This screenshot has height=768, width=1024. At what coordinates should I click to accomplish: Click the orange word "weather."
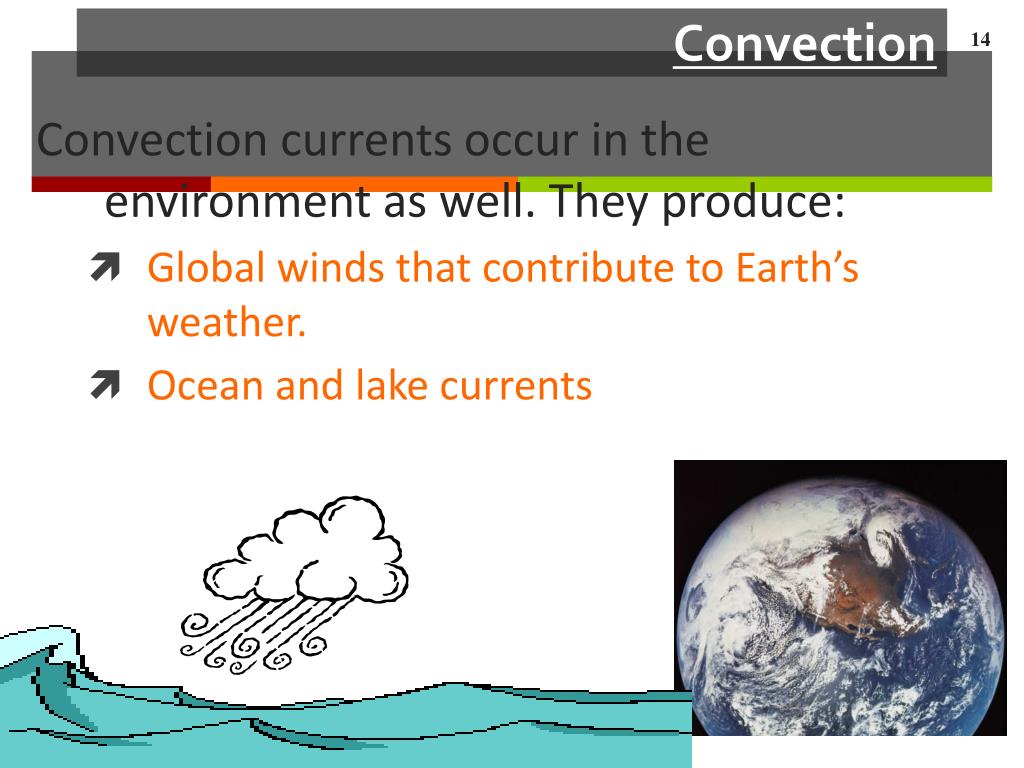point(227,323)
